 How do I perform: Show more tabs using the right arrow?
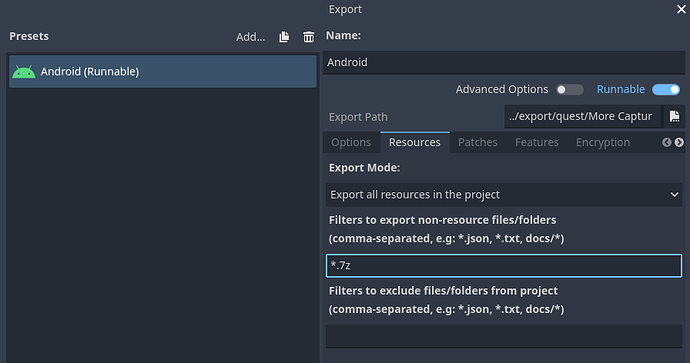pos(679,142)
